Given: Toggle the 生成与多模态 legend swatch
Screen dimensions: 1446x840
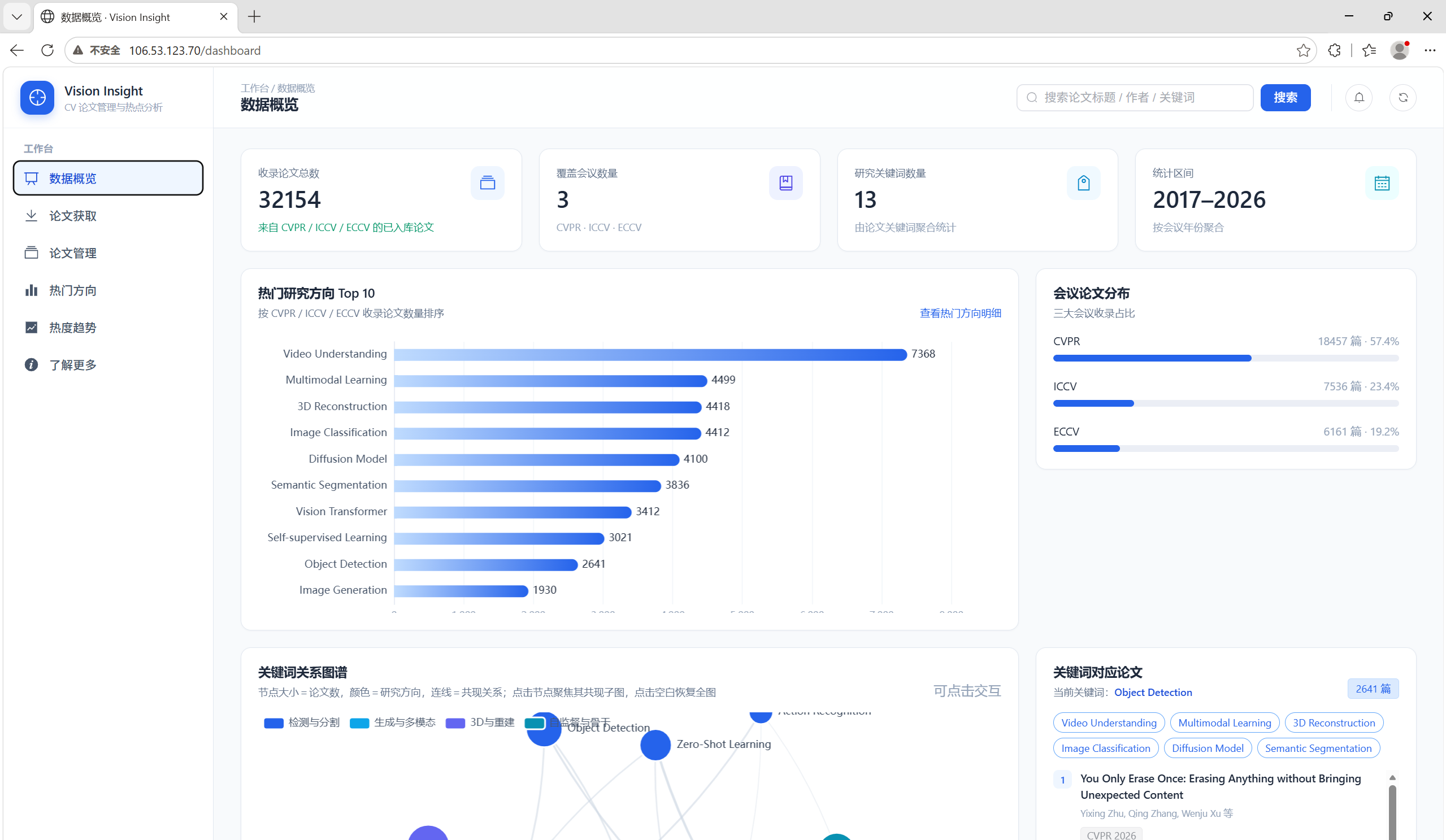Looking at the screenshot, I should [359, 723].
